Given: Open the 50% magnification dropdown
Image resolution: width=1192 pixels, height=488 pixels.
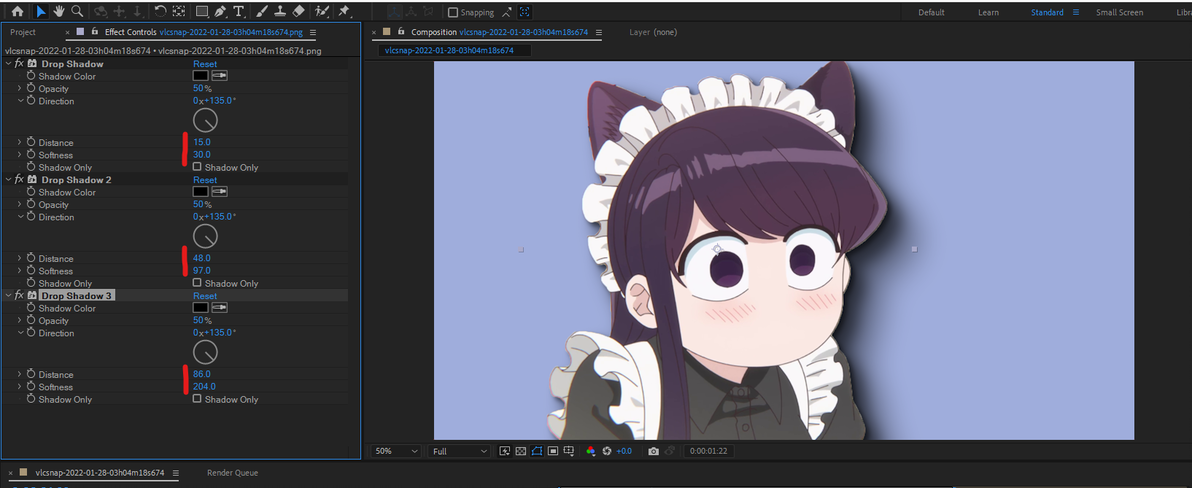Looking at the screenshot, I should (396, 451).
